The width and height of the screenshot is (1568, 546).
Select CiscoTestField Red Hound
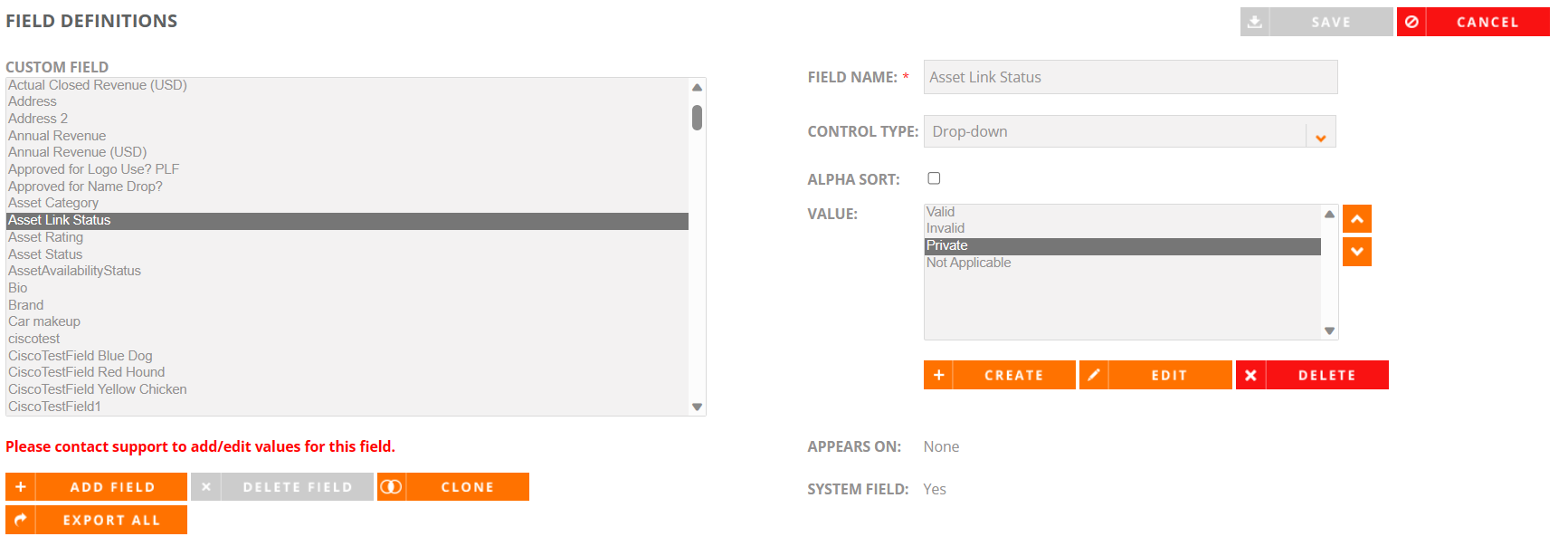tap(347, 372)
